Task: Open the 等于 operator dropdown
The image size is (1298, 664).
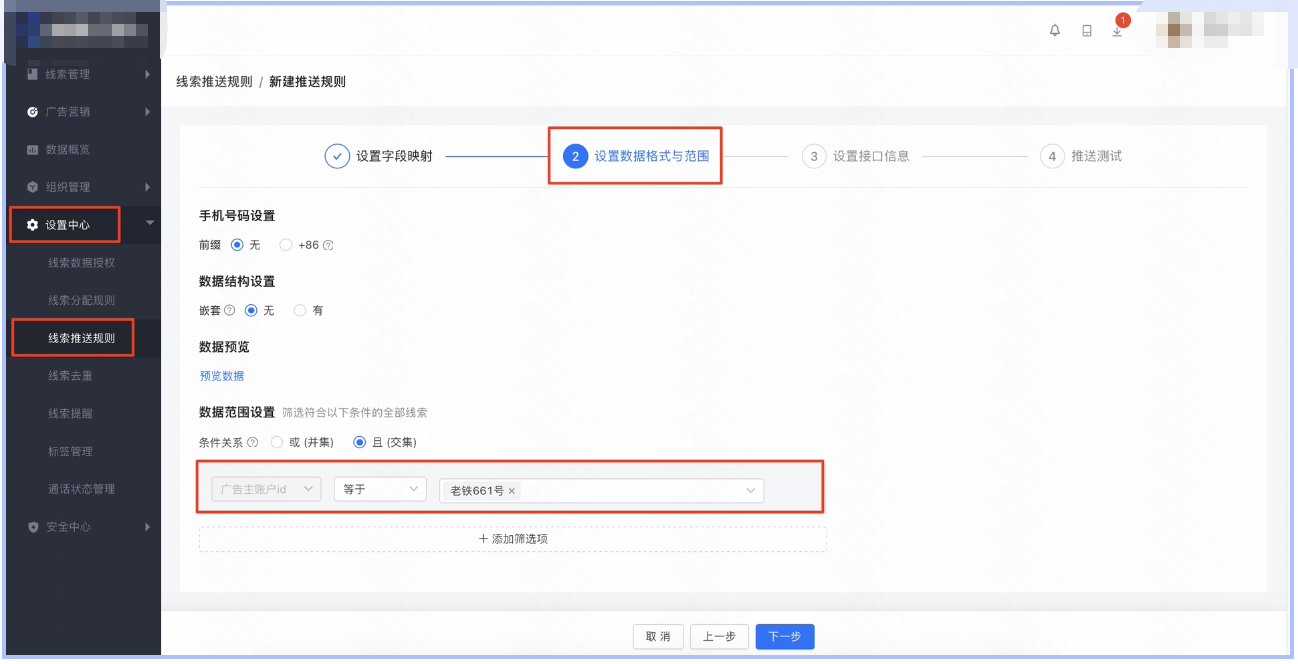Action: point(380,489)
